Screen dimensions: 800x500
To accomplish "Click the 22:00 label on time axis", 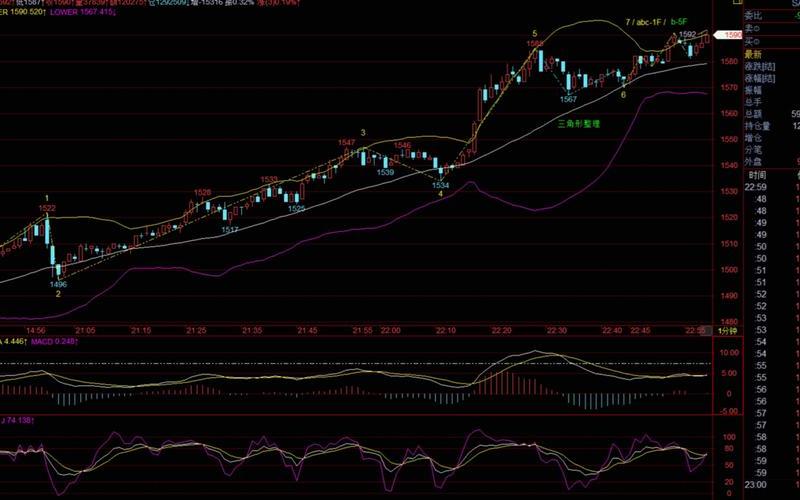I will click(390, 330).
